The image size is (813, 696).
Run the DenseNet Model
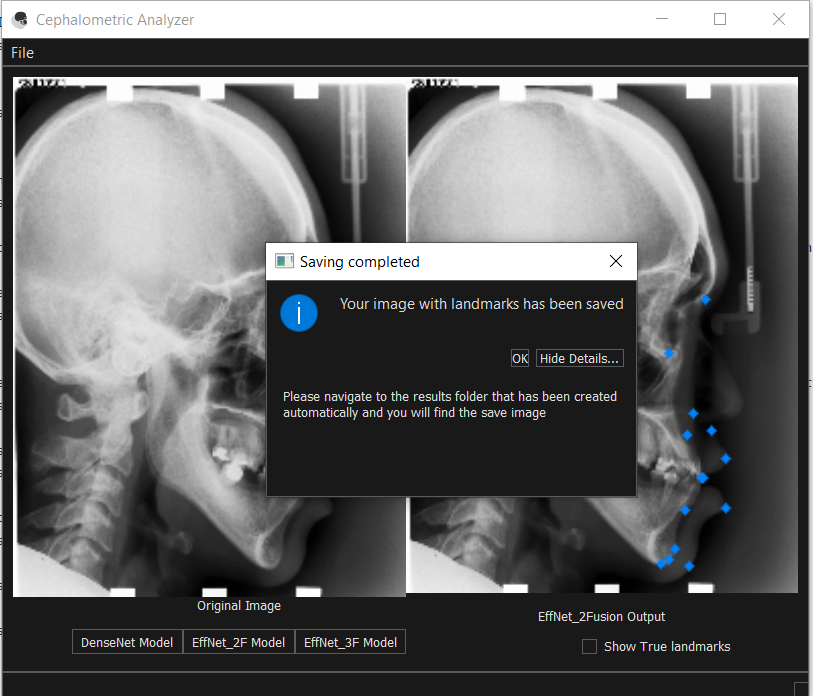click(x=126, y=641)
